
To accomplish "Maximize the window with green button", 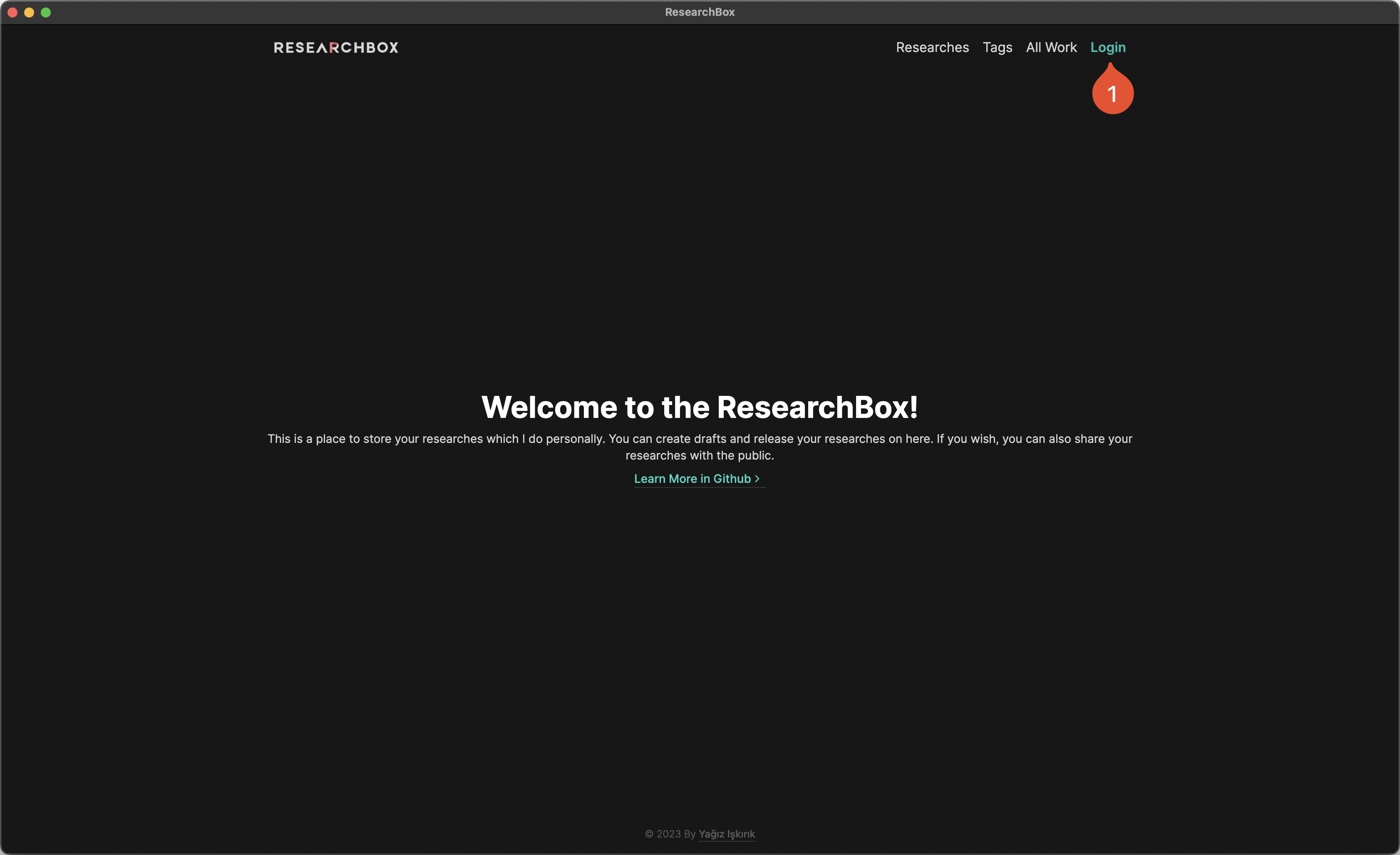I will tap(46, 12).
